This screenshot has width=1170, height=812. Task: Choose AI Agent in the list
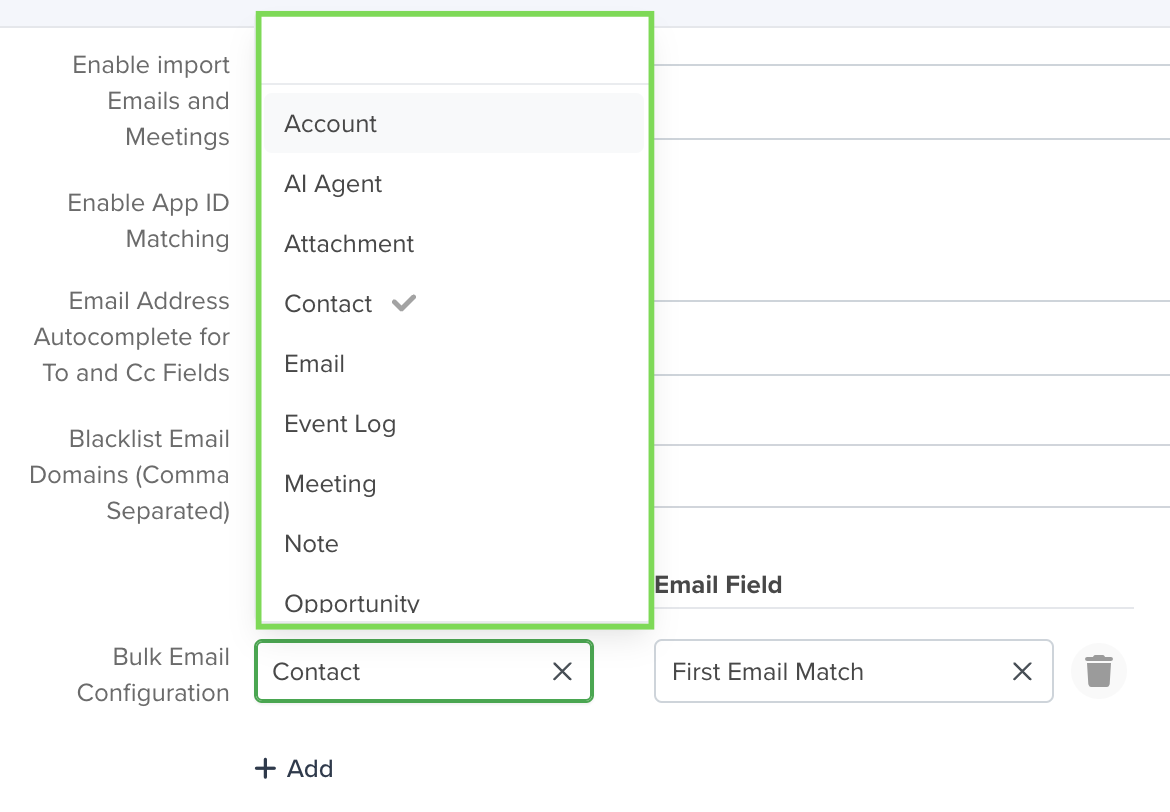(x=454, y=184)
